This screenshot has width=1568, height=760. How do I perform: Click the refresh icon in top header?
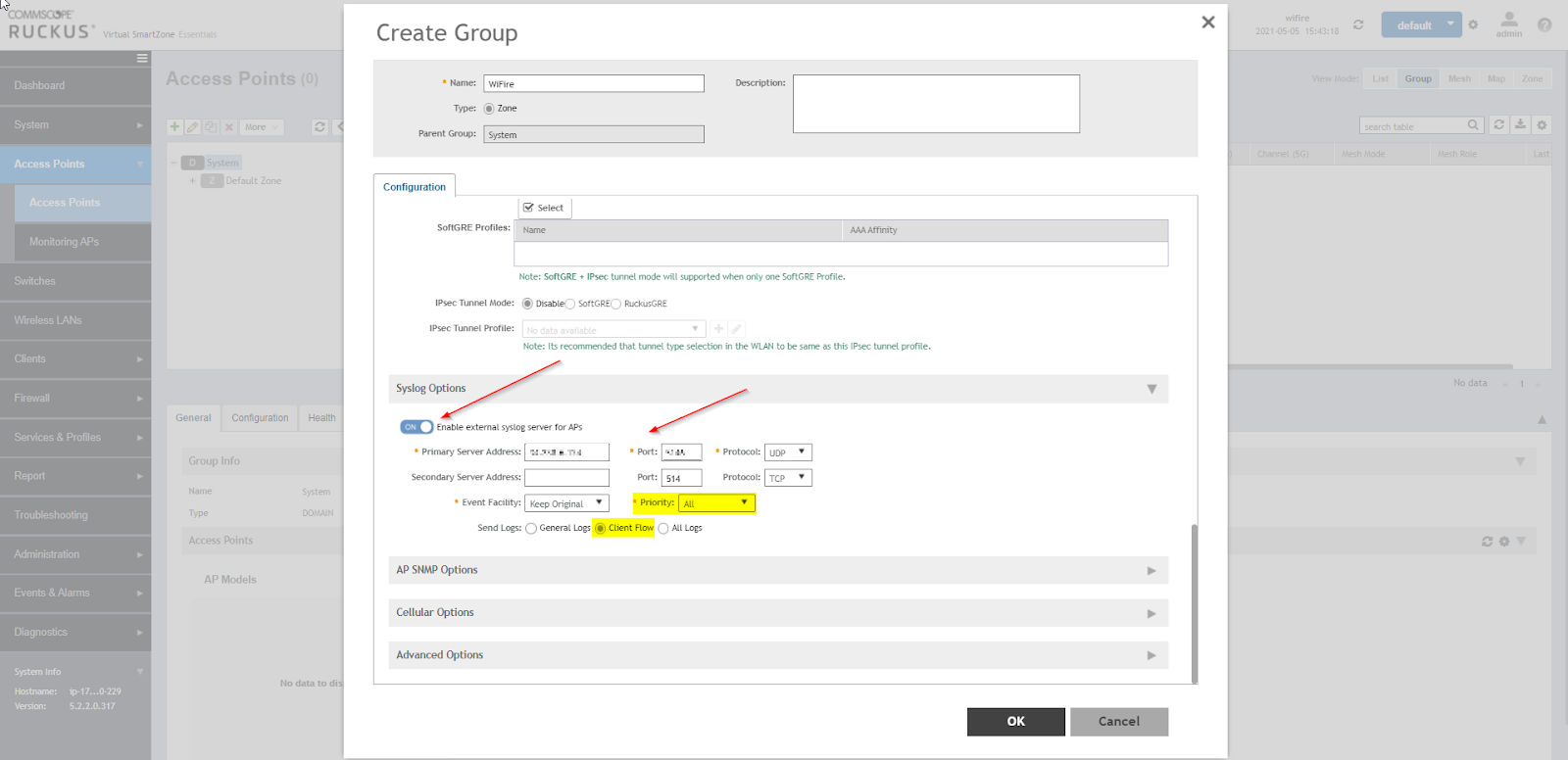(1358, 24)
